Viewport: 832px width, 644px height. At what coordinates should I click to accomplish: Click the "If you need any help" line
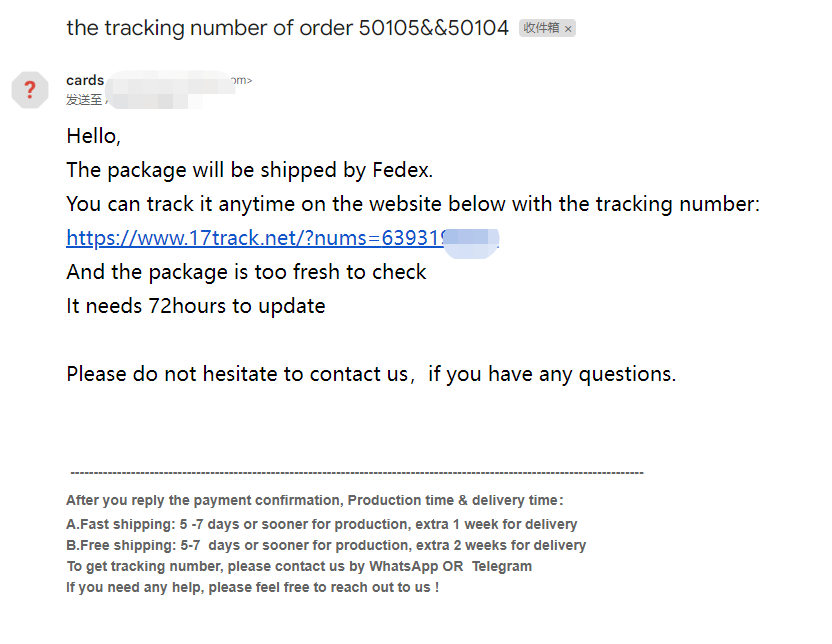(x=252, y=587)
